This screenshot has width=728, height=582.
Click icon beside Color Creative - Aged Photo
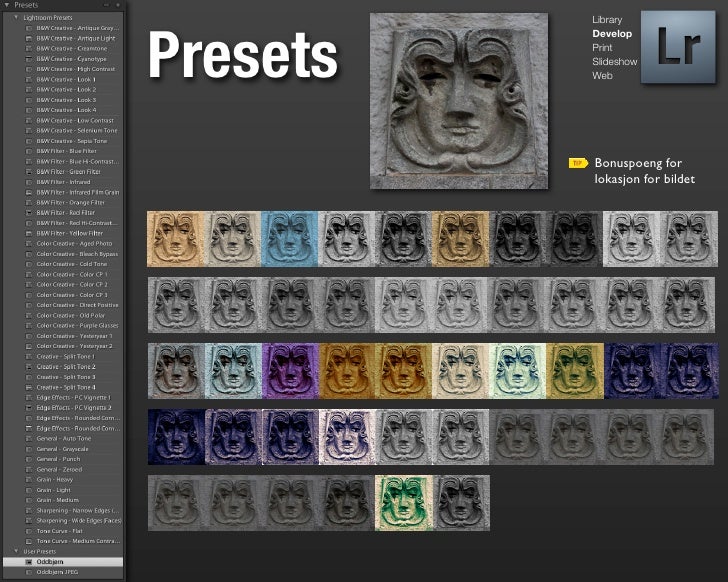pyautogui.click(x=29, y=244)
